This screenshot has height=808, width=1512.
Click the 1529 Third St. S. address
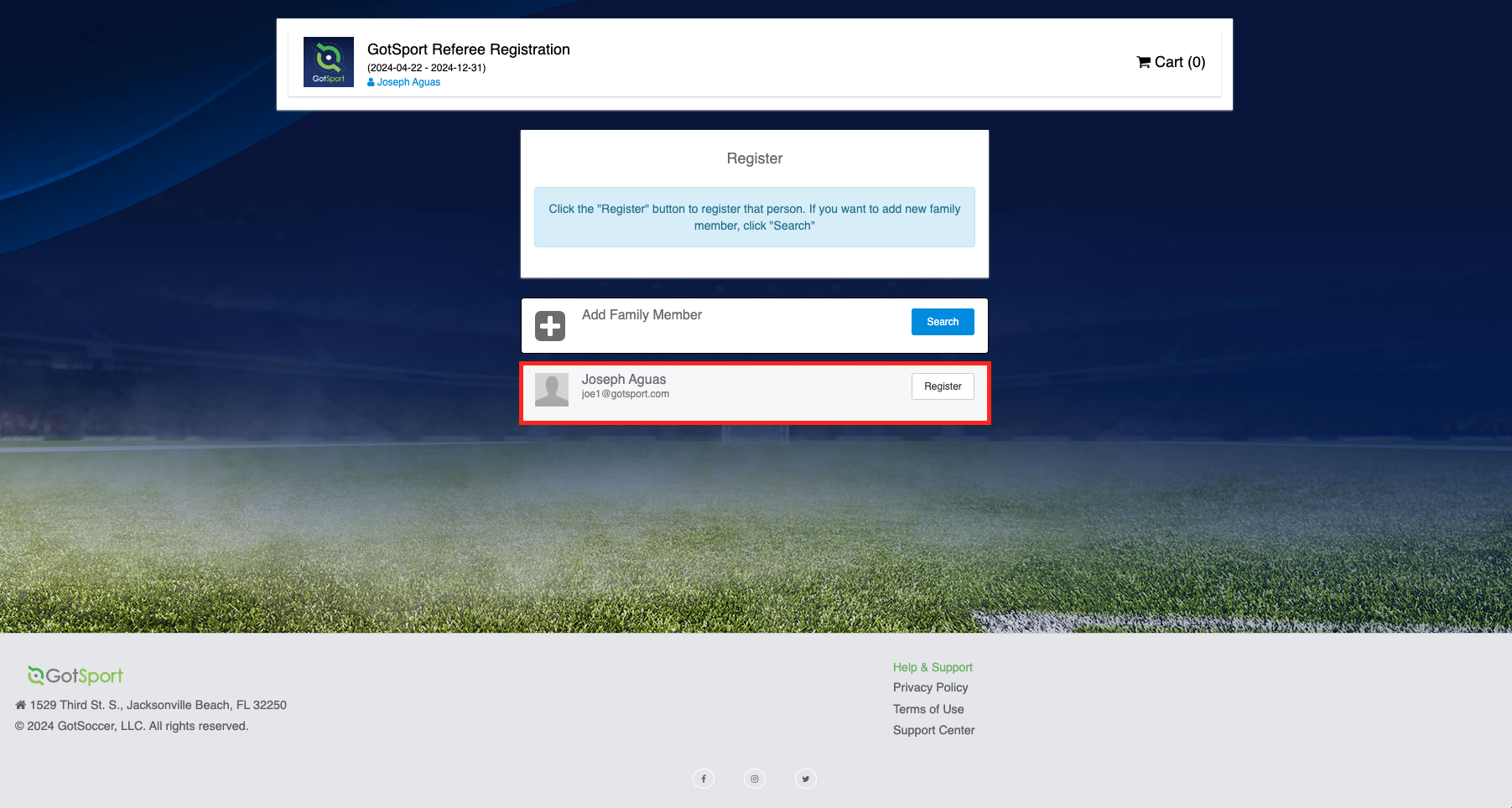(x=151, y=705)
